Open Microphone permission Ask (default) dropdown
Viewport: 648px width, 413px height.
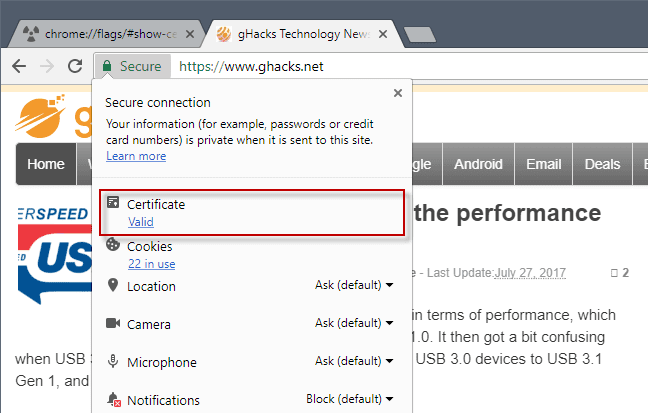pos(354,361)
